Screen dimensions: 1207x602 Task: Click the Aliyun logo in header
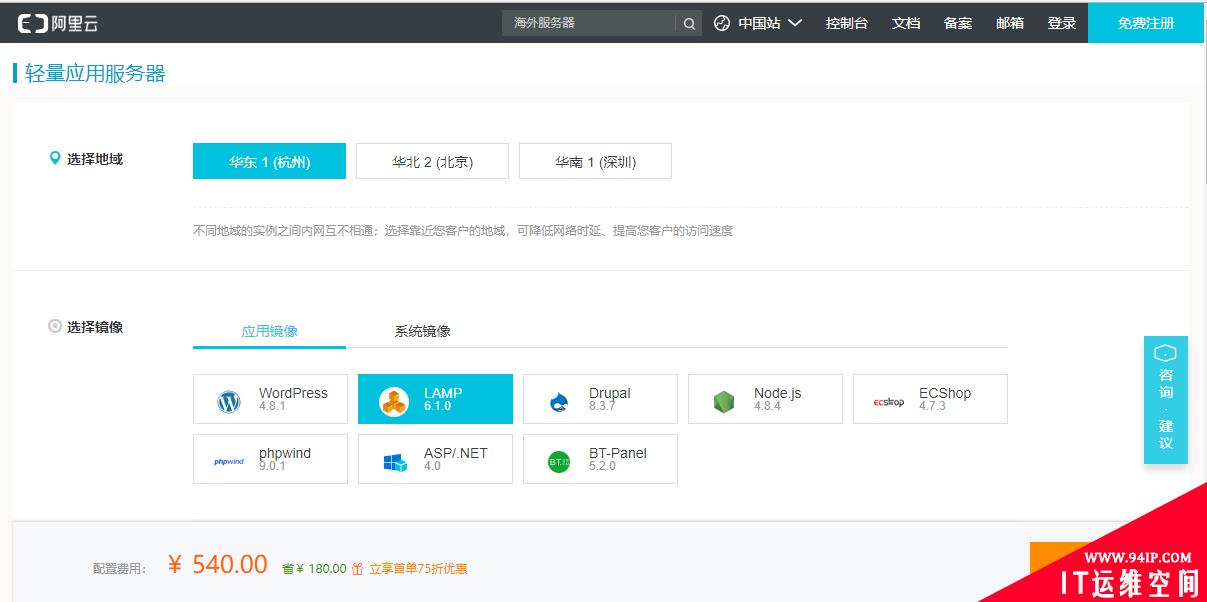58,23
